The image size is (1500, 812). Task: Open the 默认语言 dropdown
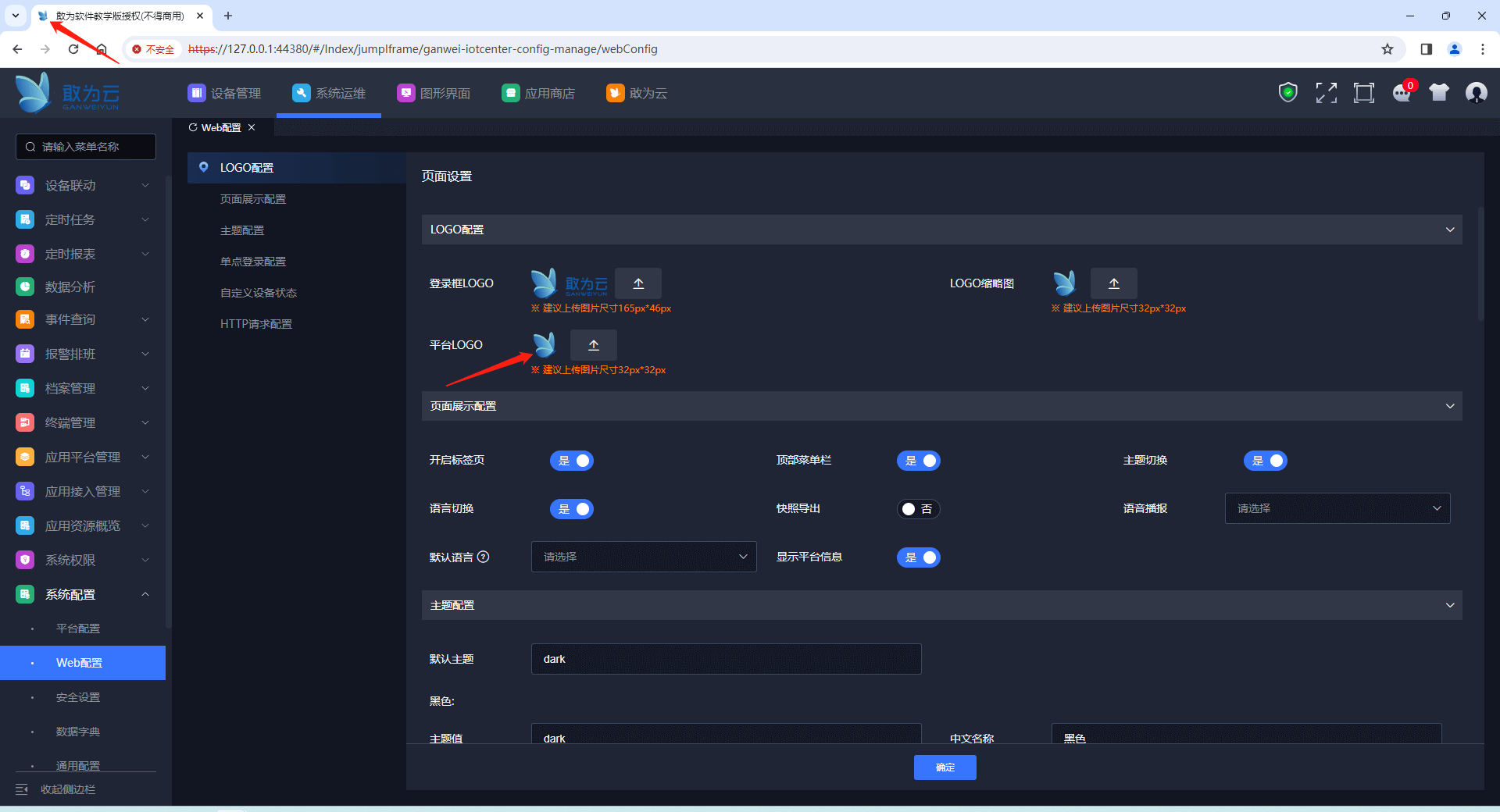[644, 557]
